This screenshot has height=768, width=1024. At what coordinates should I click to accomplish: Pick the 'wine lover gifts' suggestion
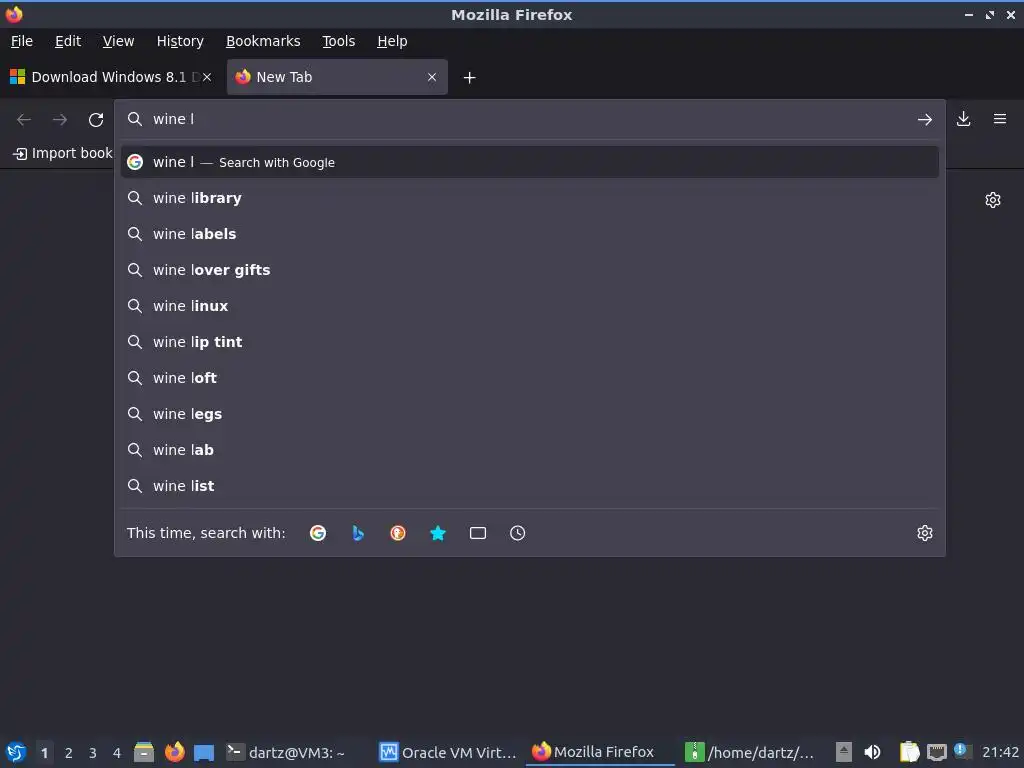pyautogui.click(x=530, y=270)
